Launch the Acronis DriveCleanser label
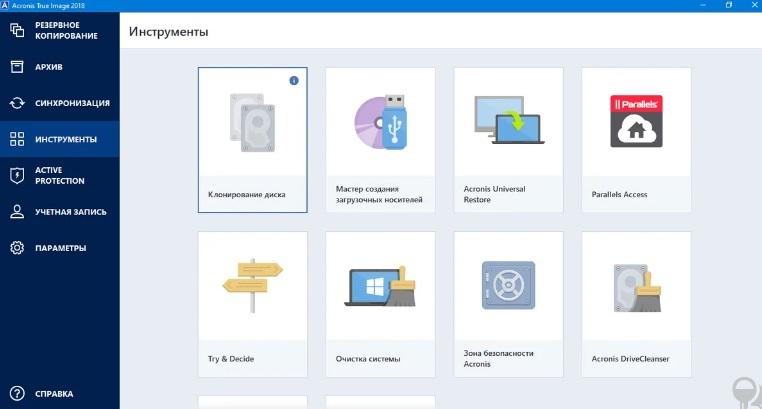 tap(630, 358)
